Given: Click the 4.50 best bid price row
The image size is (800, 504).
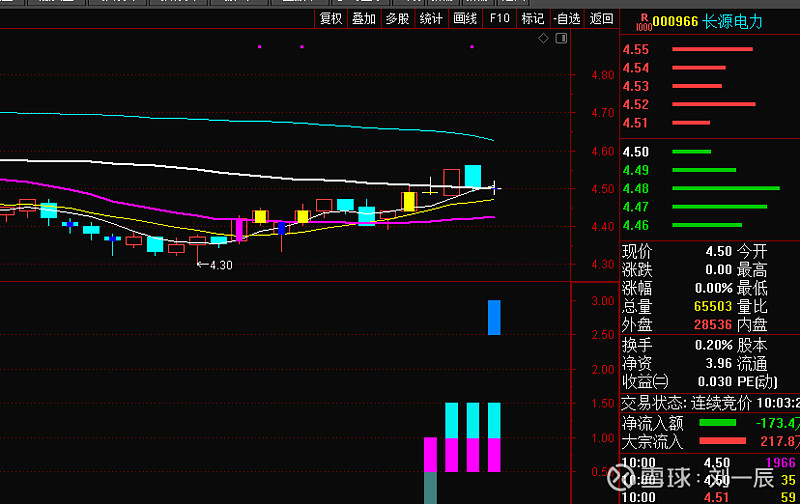Looking at the screenshot, I should (x=636, y=152).
